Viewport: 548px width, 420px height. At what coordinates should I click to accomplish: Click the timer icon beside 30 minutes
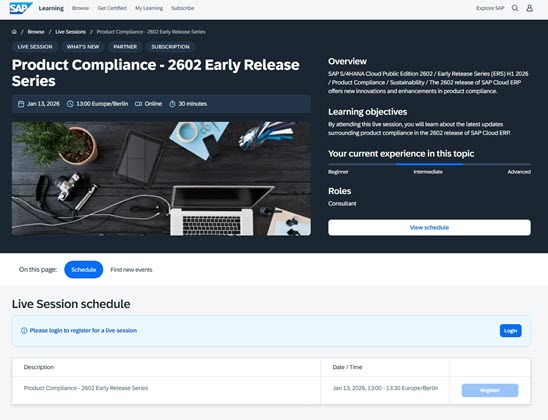172,104
